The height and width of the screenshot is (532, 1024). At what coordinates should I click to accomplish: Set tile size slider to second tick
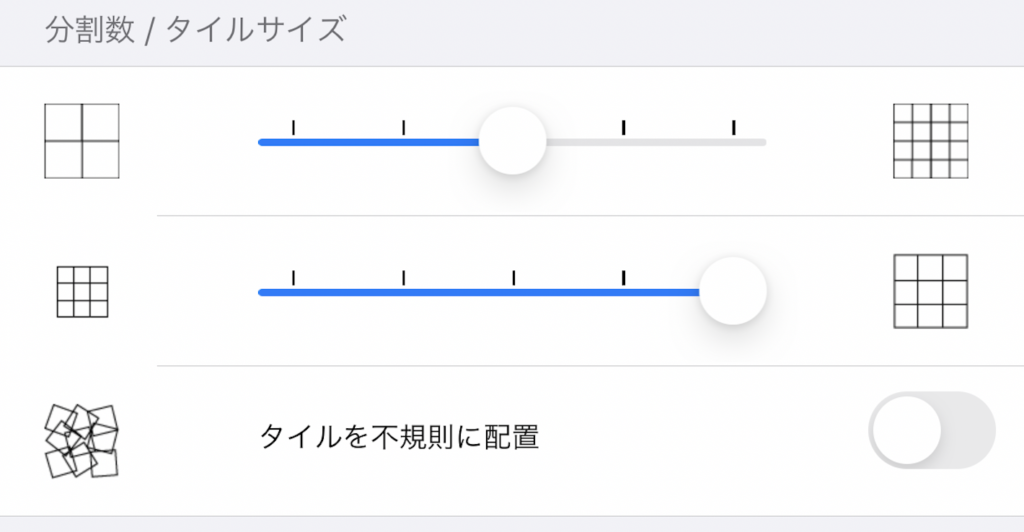click(404, 292)
